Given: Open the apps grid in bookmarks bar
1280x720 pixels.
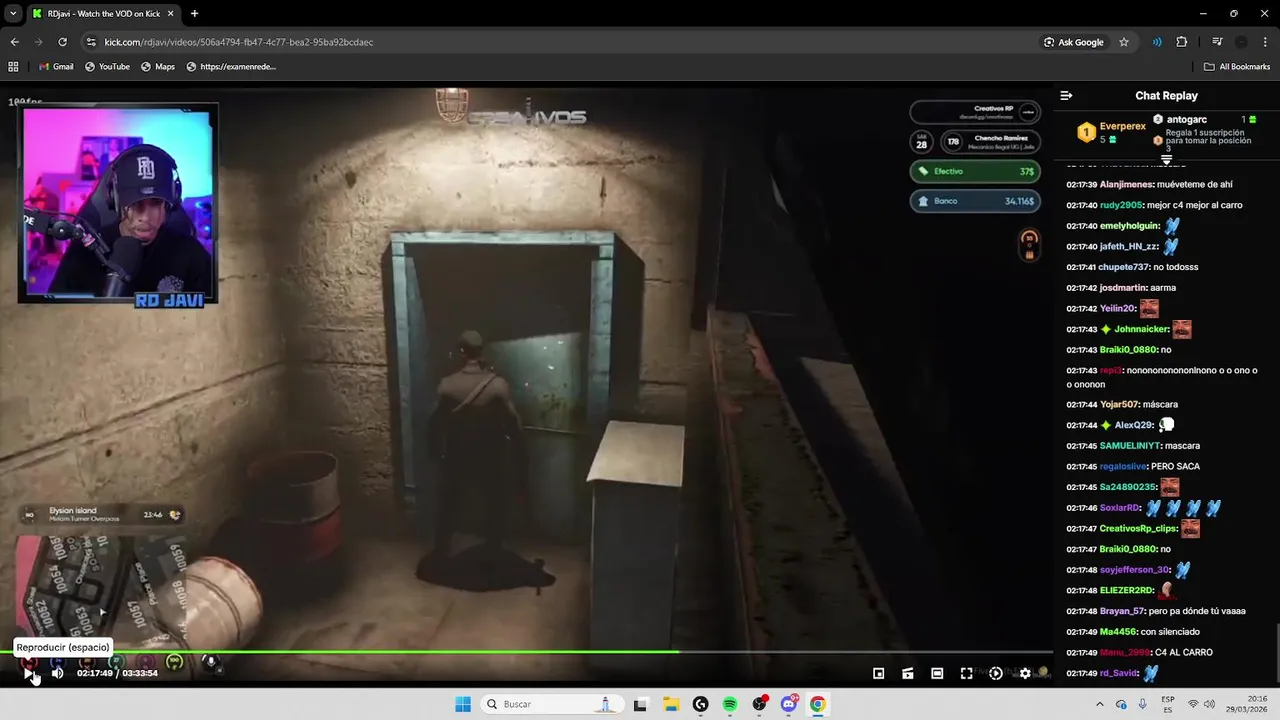Looking at the screenshot, I should click(x=13, y=67).
